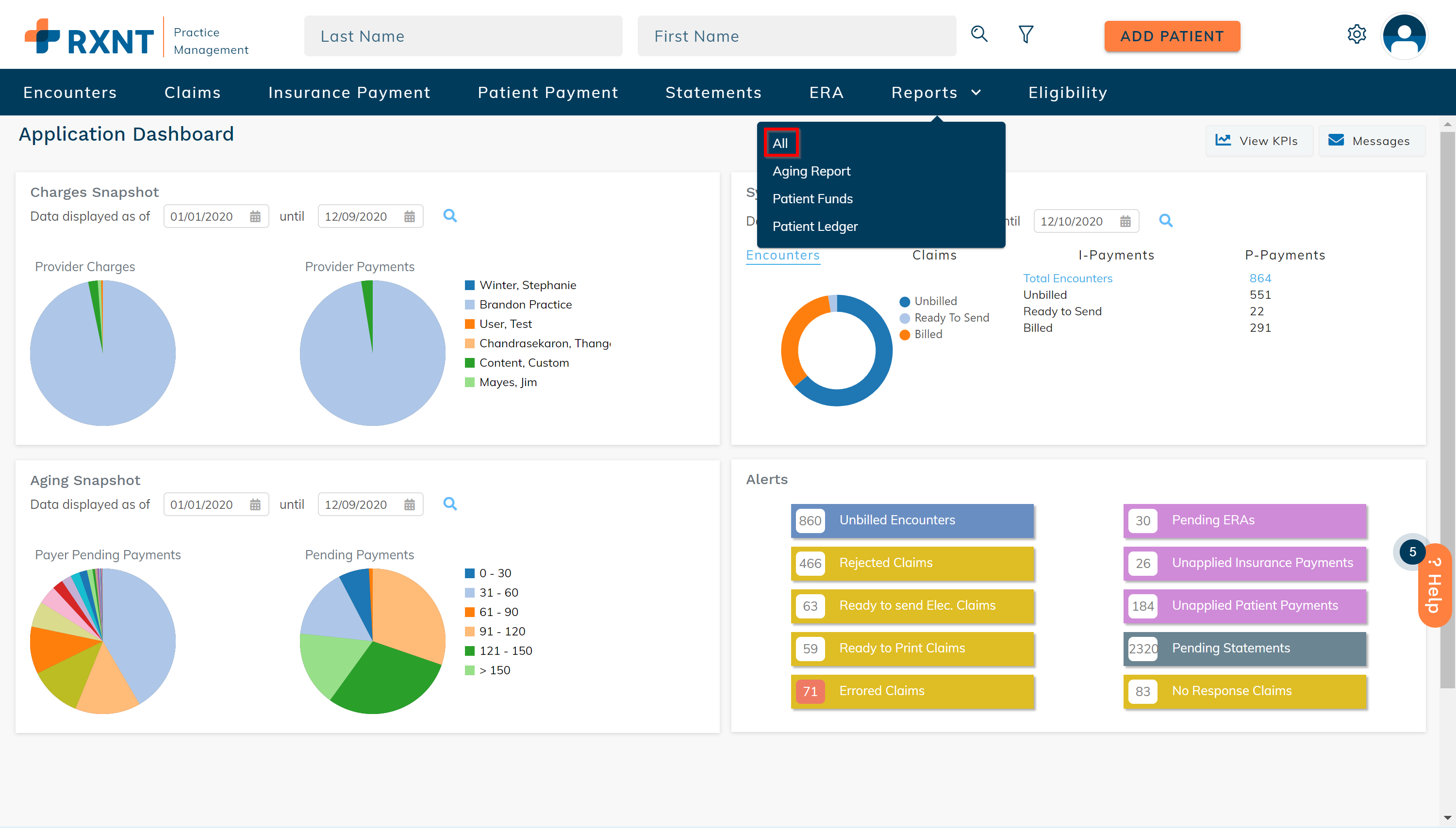Collapse the Reports dropdown chevron
The width and height of the screenshot is (1456, 828).
click(x=976, y=93)
